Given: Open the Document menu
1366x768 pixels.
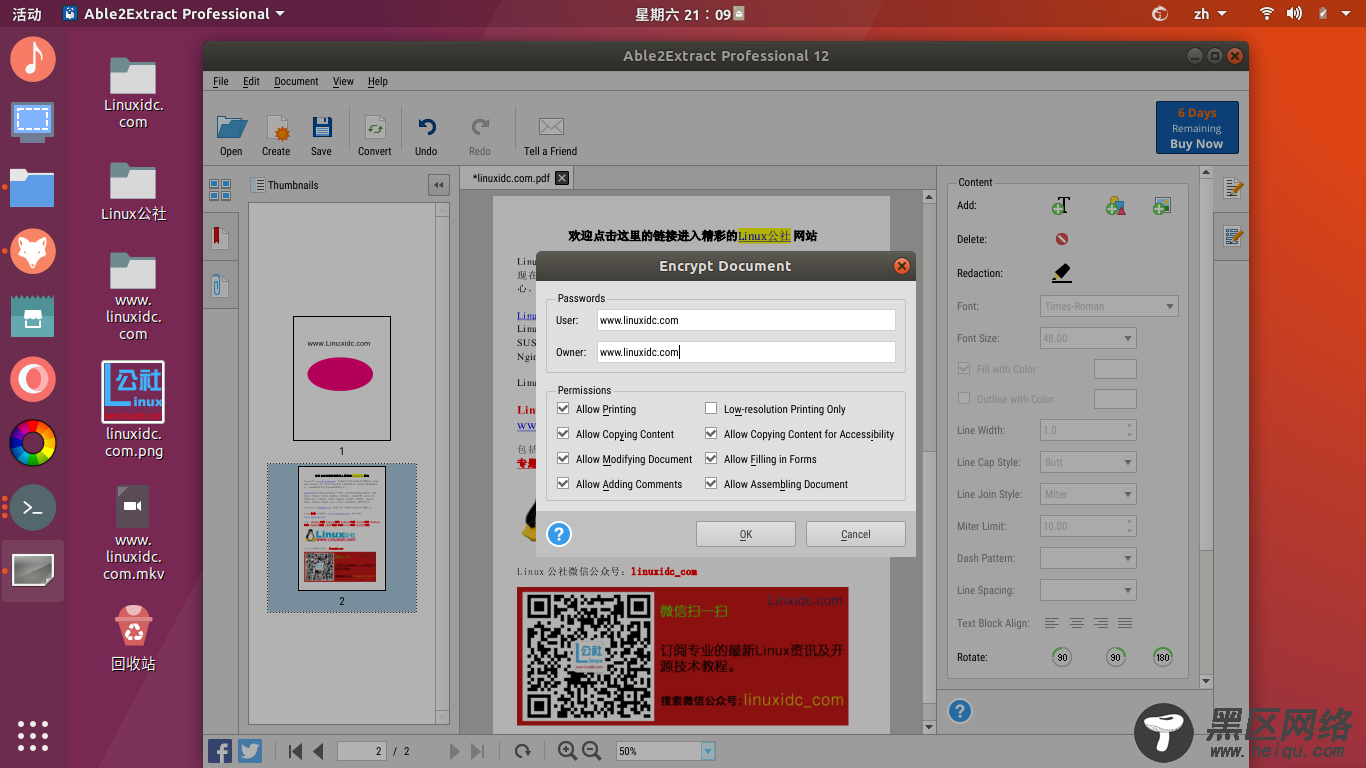Looking at the screenshot, I should 296,81.
